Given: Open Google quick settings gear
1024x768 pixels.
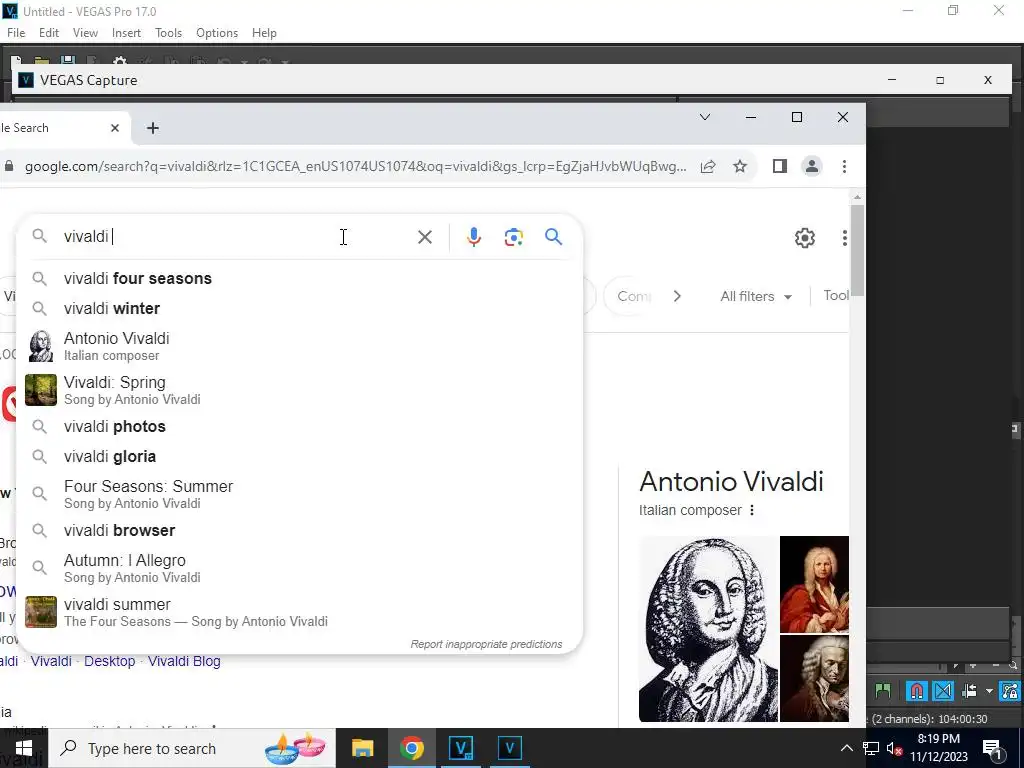Looking at the screenshot, I should pyautogui.click(x=805, y=238).
